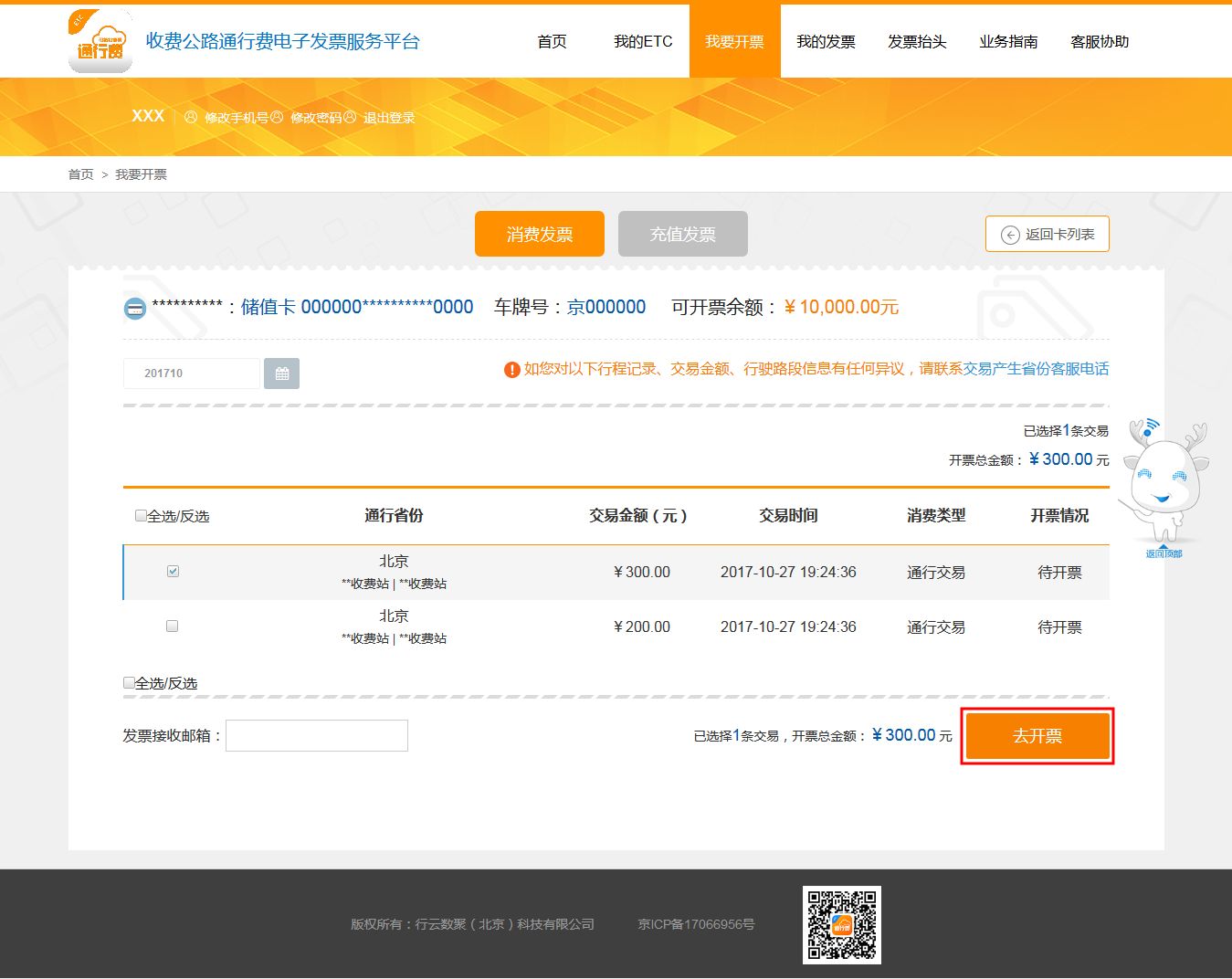This screenshot has width=1232, height=979.
Task: Switch to the 充值发票 tab
Action: pyautogui.click(x=682, y=235)
